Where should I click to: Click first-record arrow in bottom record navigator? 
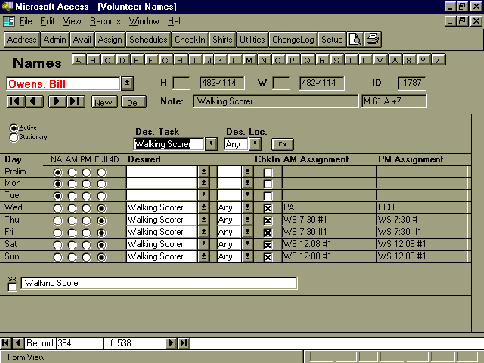[x=6, y=343]
